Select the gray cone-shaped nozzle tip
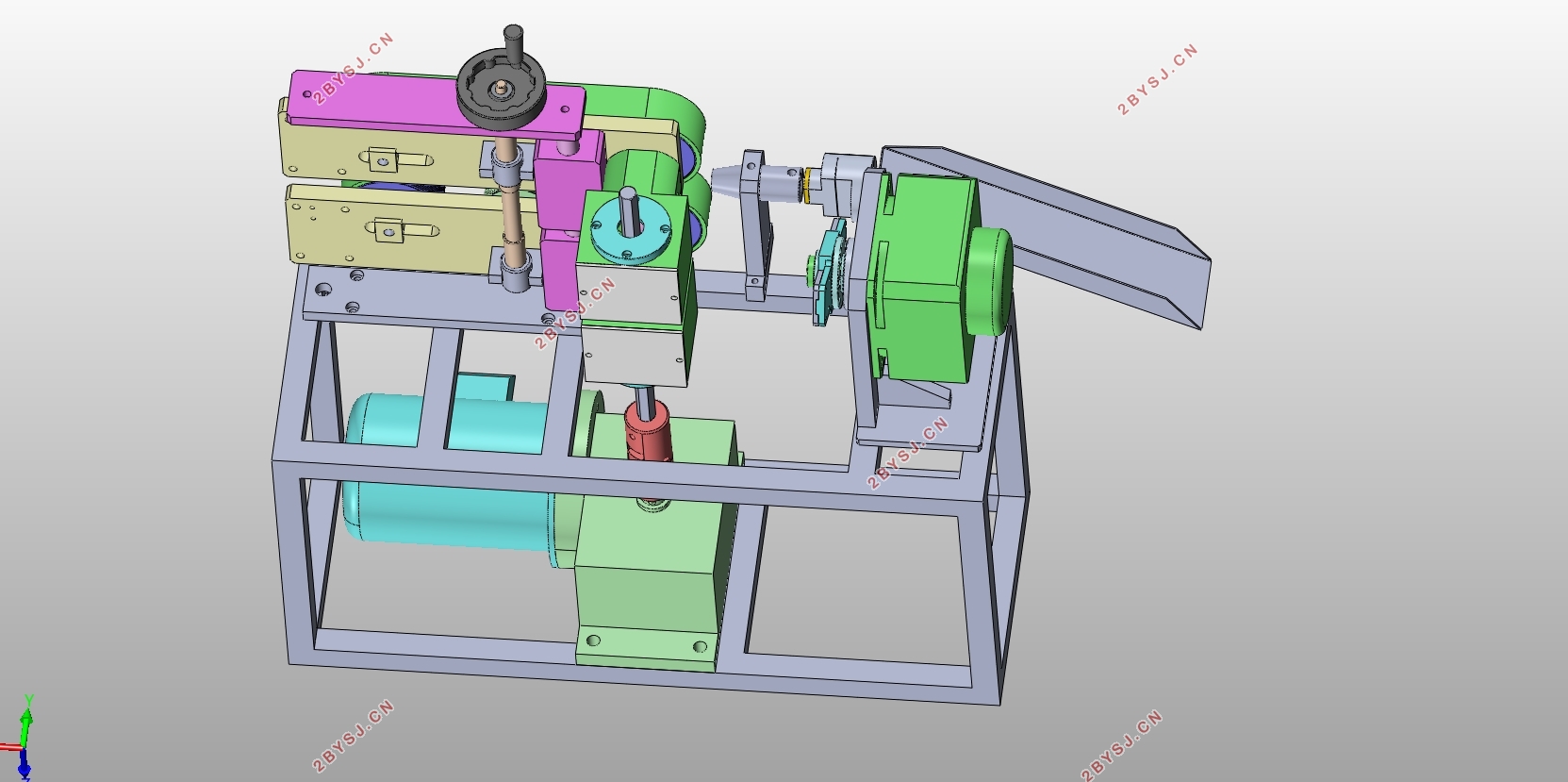Screen dimensions: 1568x782 click(x=727, y=179)
